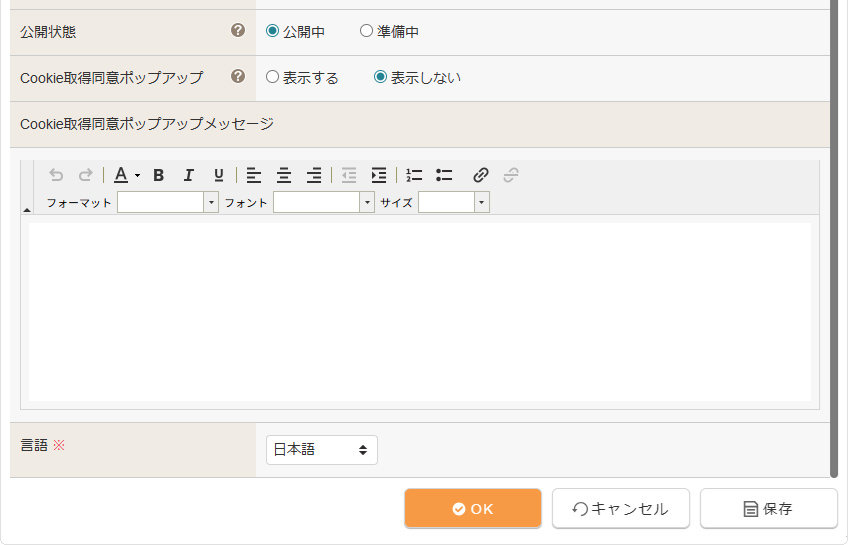Choose 表示する for Cookie popup

point(272,77)
